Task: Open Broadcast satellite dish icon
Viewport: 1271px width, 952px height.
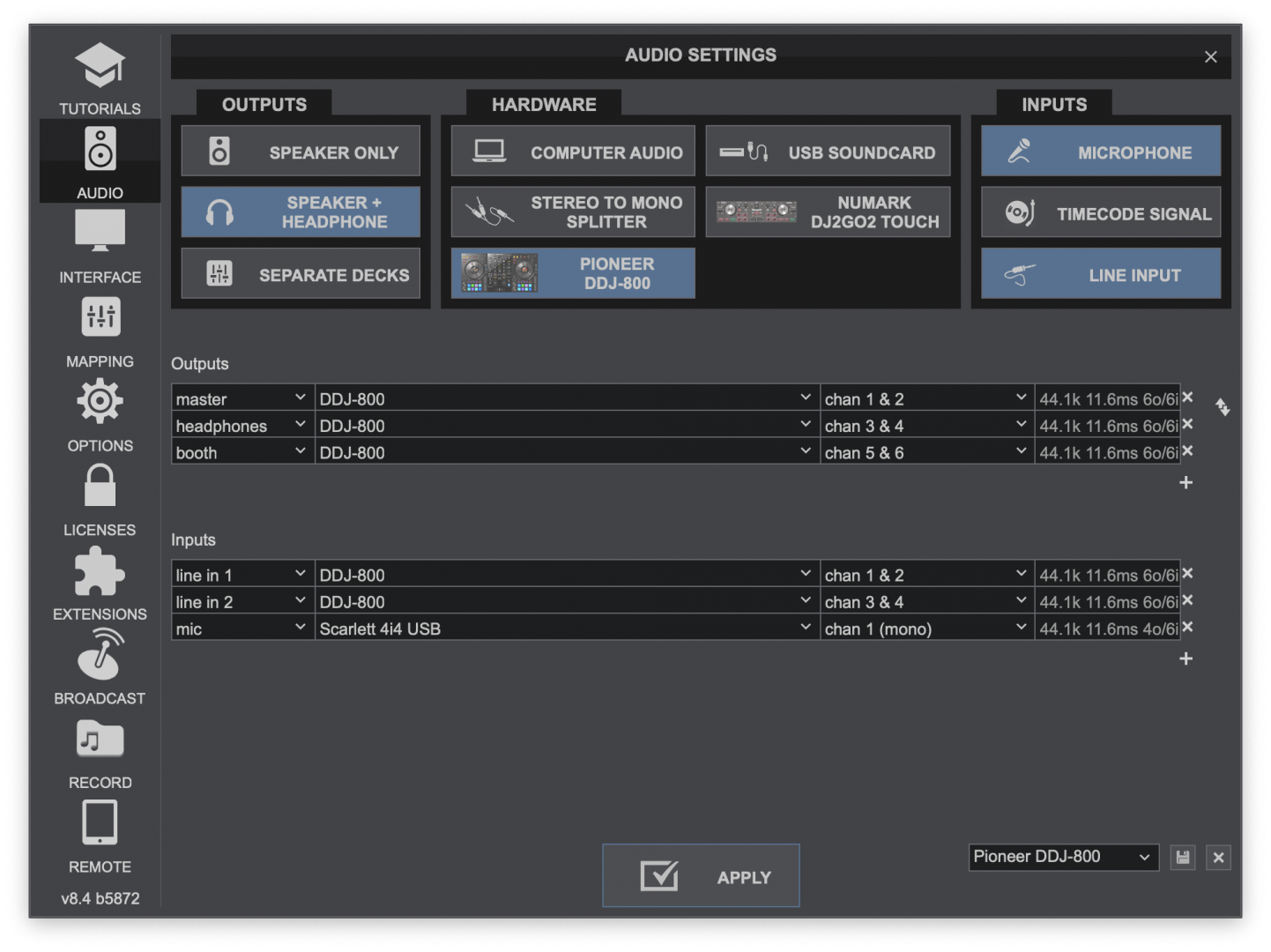Action: coord(100,654)
